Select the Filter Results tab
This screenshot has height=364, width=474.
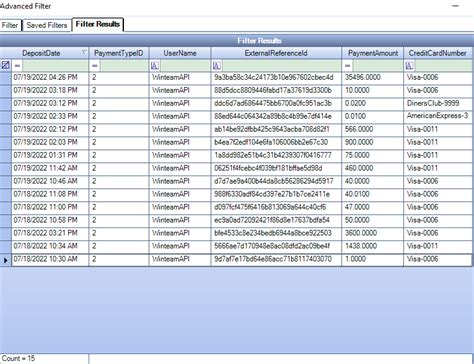(98, 24)
